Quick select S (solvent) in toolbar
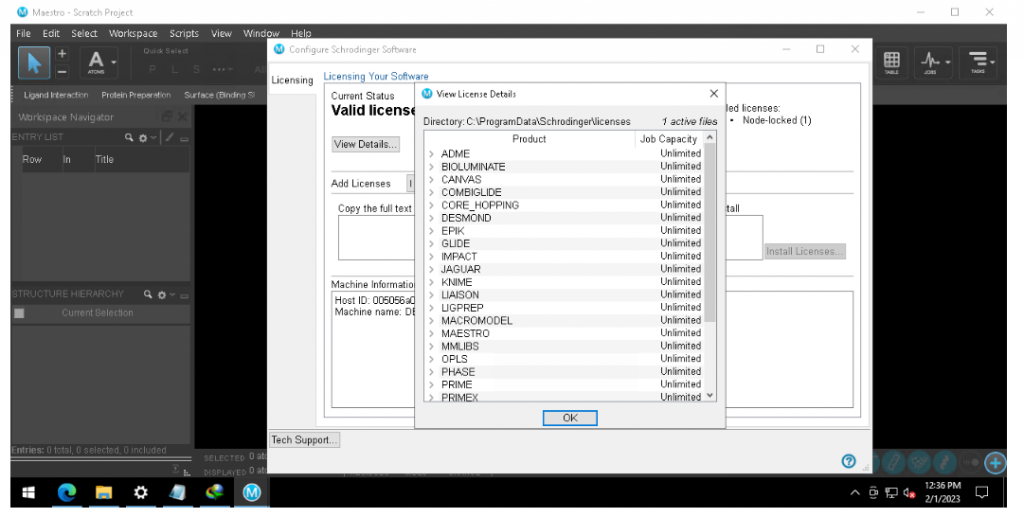1024x517 pixels. coord(196,69)
